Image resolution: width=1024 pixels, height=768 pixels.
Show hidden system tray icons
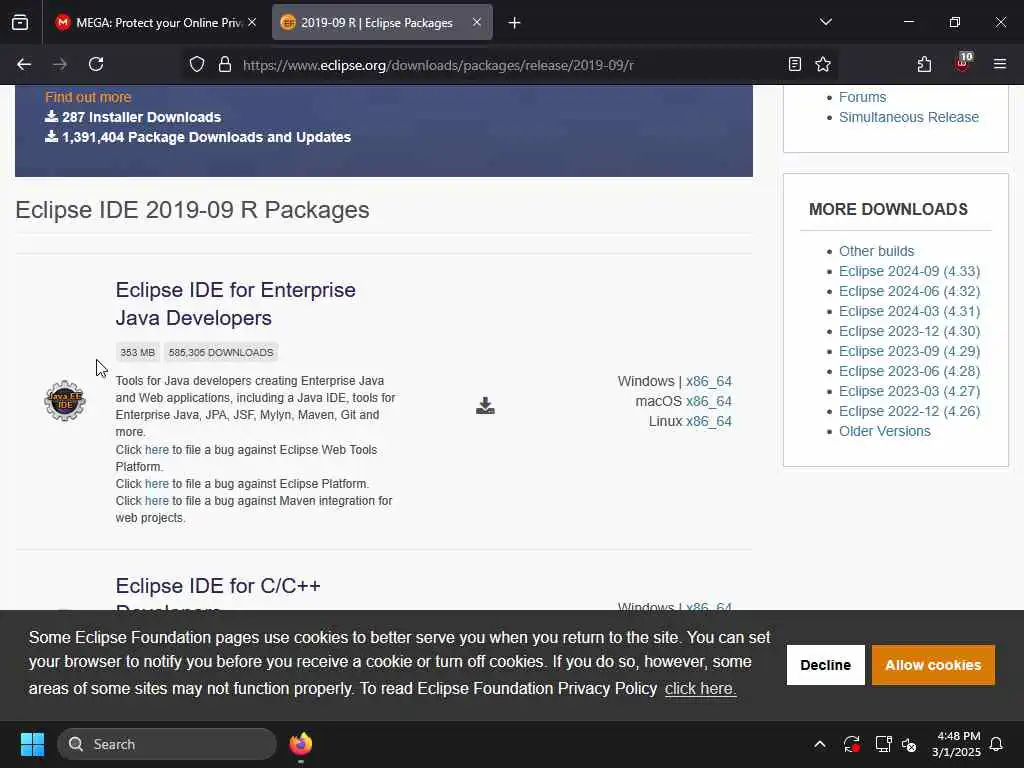820,744
